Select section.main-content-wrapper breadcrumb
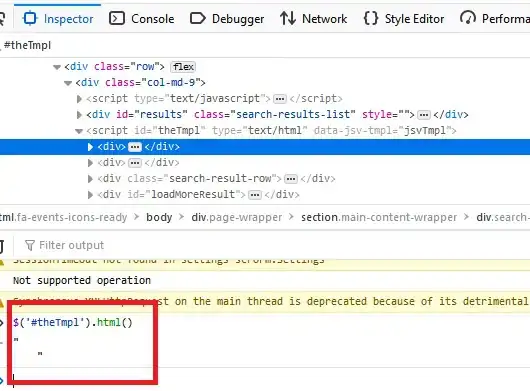Screen dimensions: 530x391 click(x=379, y=217)
